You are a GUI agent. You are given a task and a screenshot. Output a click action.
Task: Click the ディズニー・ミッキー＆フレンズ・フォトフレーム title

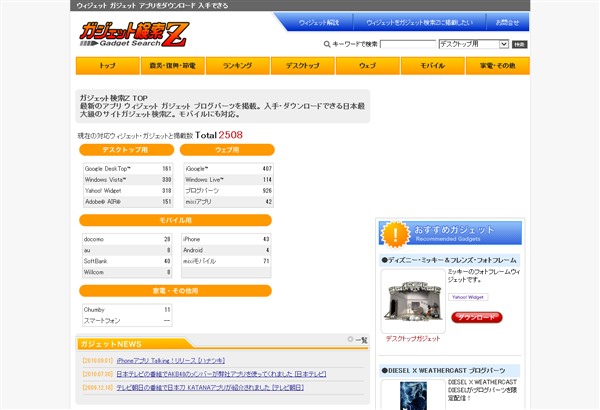449,260
